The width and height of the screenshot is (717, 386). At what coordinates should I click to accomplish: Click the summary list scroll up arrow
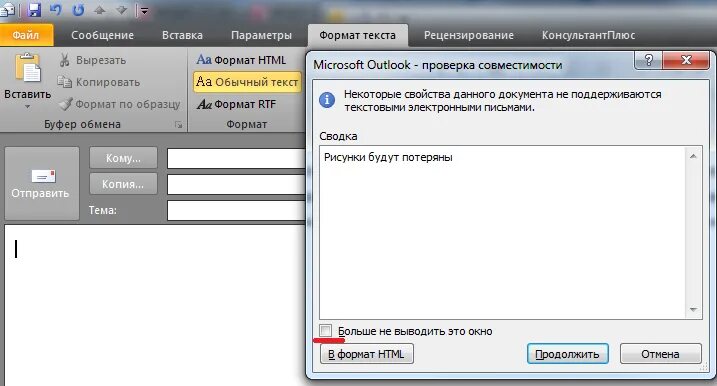pyautogui.click(x=693, y=156)
